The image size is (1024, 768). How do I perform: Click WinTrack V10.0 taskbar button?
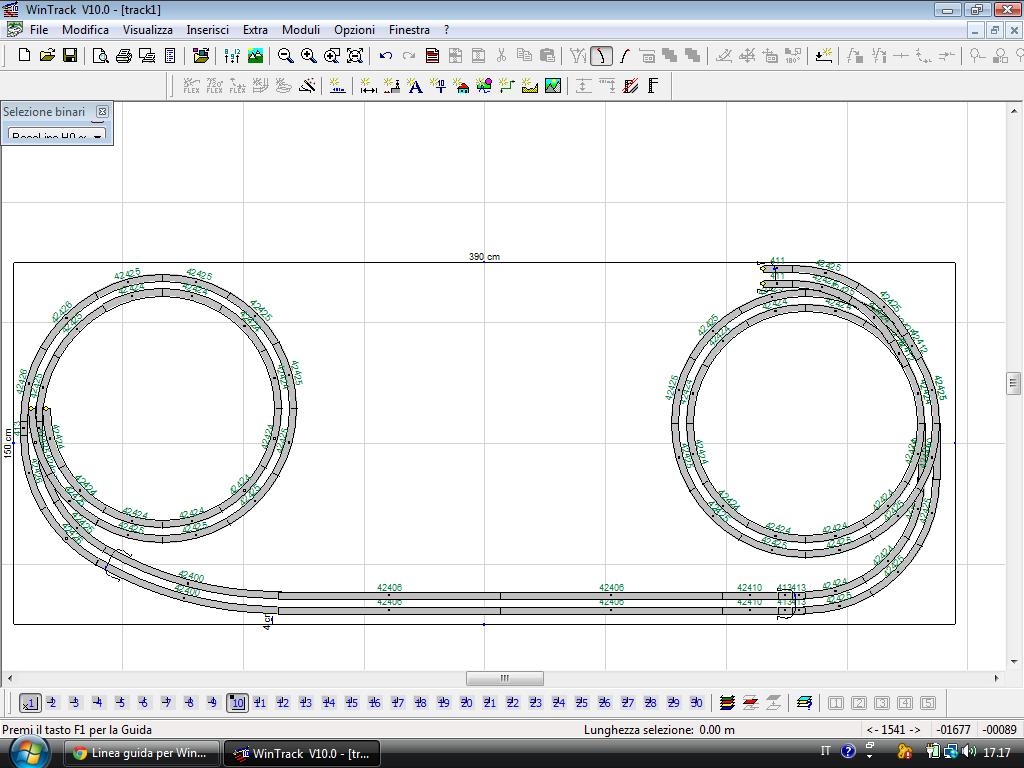click(302, 753)
